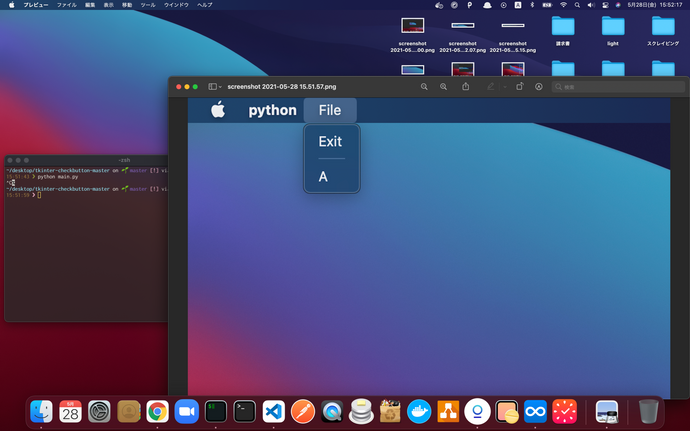690x431 pixels.
Task: Click the Bluetooth status icon
Action: [x=532, y=5]
